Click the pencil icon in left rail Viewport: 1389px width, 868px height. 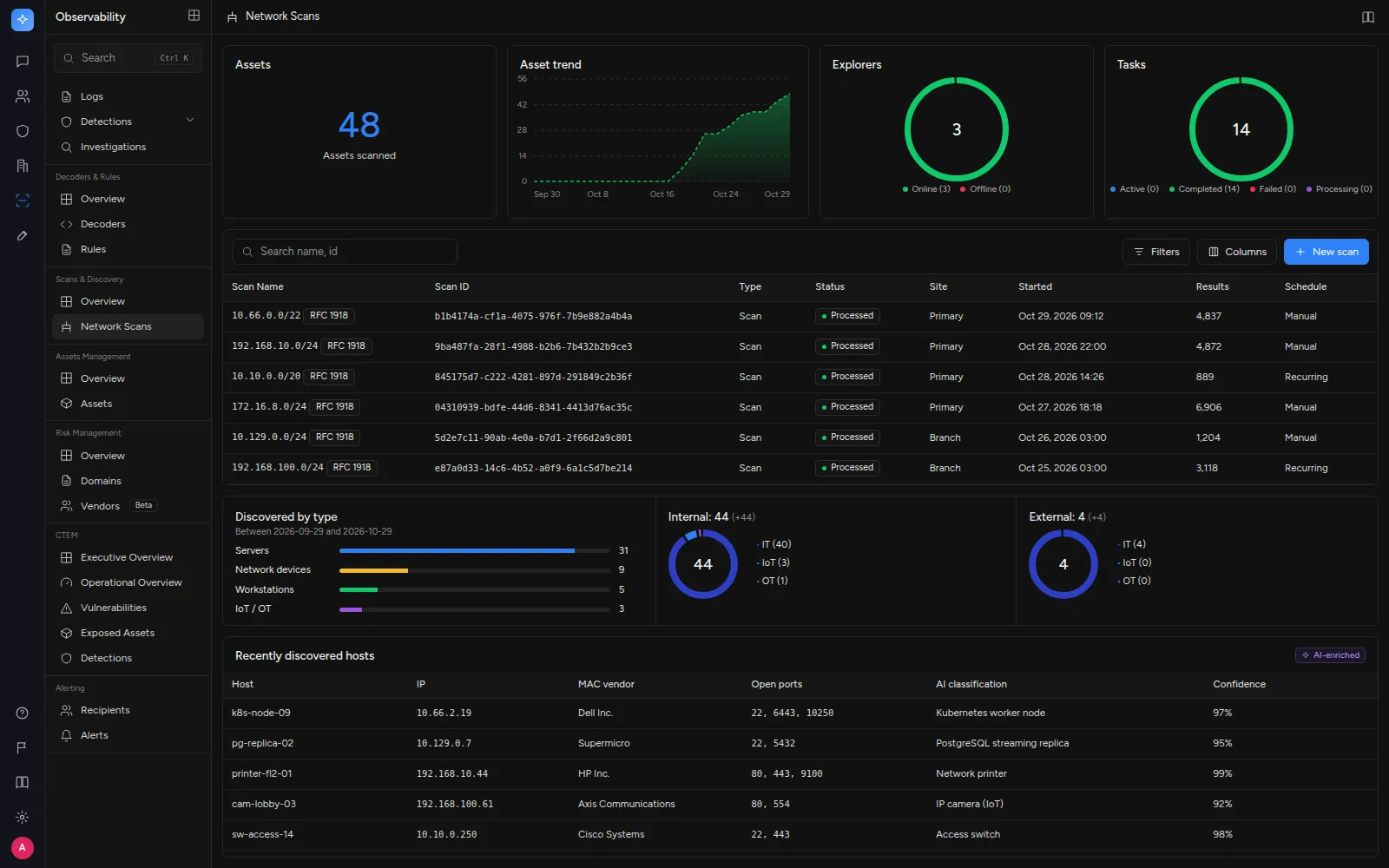point(23,235)
